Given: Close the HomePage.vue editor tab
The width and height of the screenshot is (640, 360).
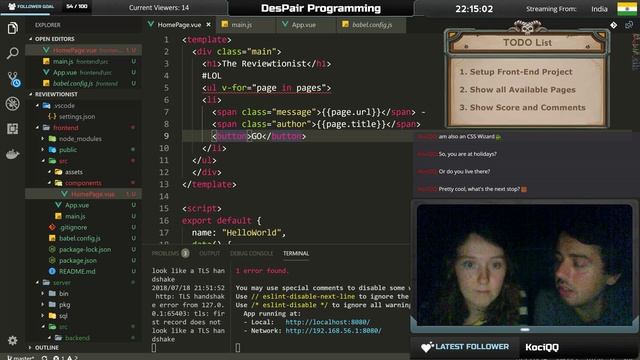Looking at the screenshot, I should (209, 25).
